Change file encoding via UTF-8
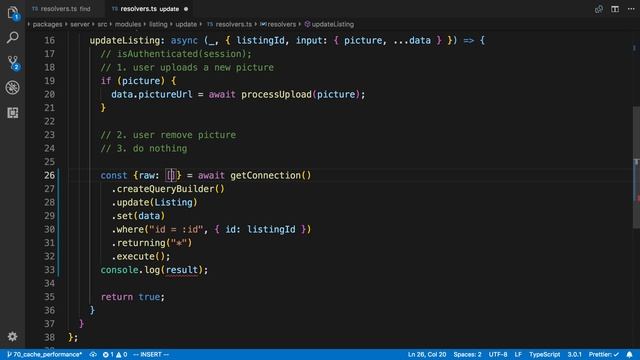640x360 pixels. 498,354
